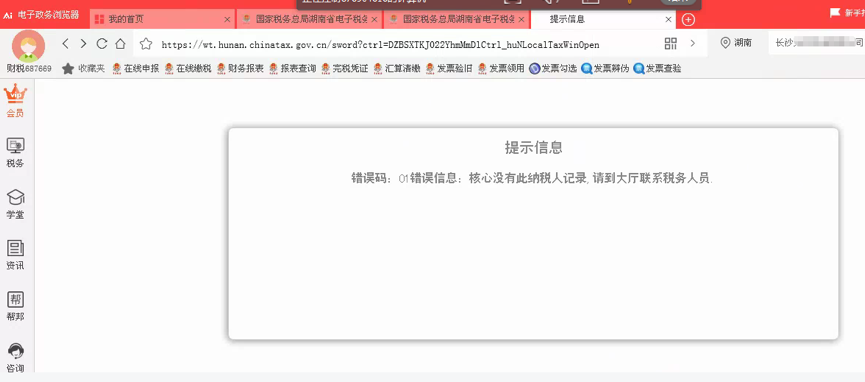865x382 pixels.
Task: Open the 资讯 sidebar item
Action: click(x=15, y=255)
